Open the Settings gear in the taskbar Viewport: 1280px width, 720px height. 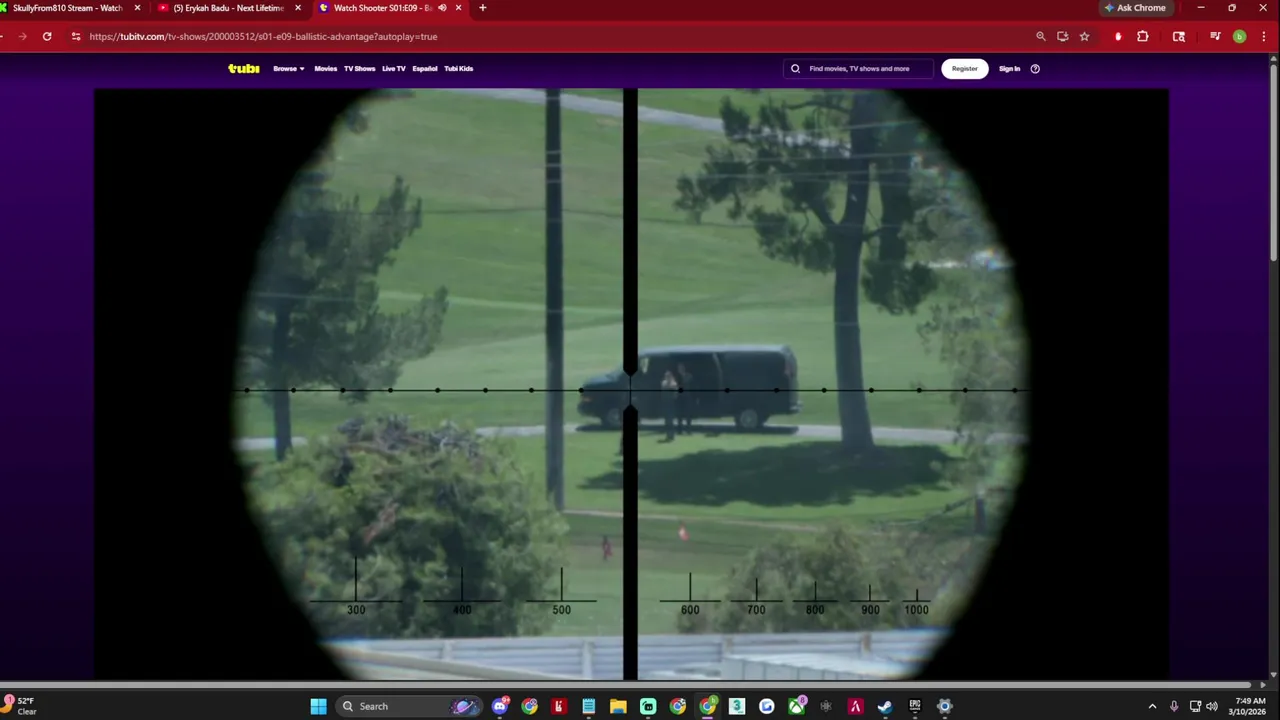(944, 706)
